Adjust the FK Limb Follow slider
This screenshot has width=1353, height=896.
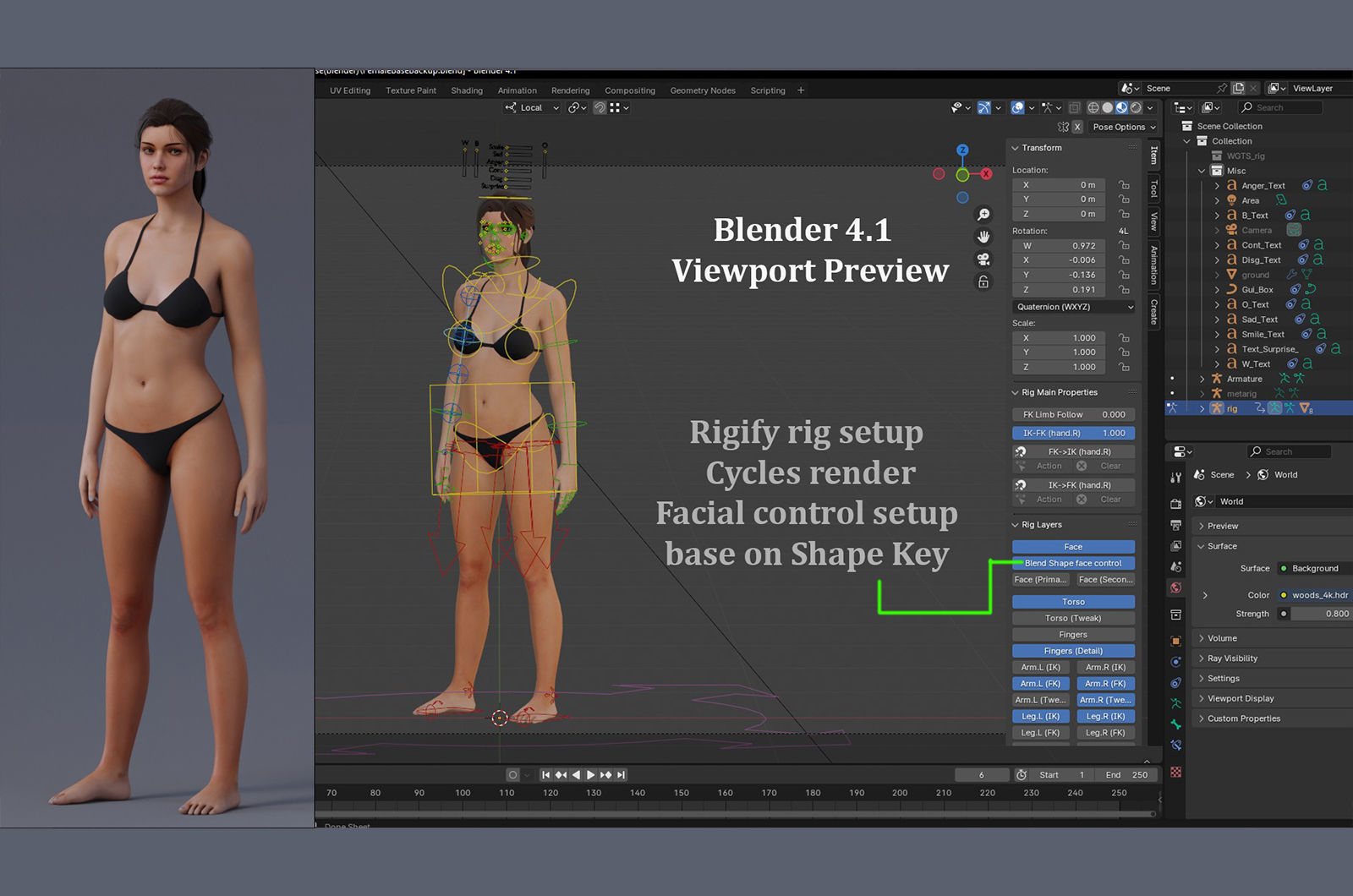(1073, 414)
